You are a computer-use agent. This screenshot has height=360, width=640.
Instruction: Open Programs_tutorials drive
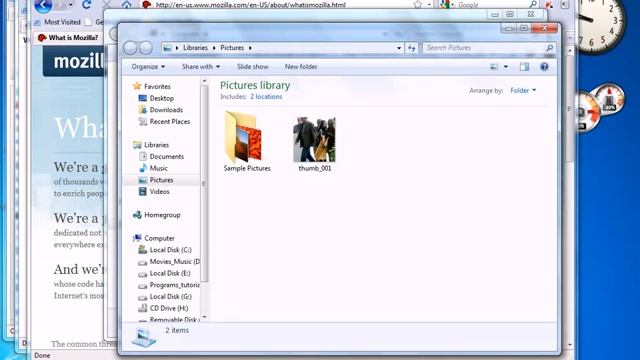(174, 285)
